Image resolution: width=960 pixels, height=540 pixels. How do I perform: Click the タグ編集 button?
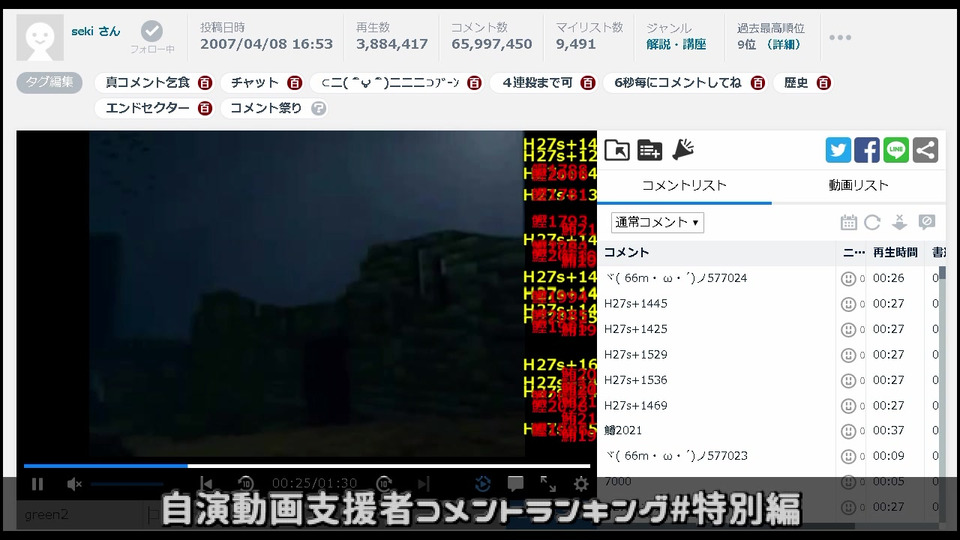50,82
